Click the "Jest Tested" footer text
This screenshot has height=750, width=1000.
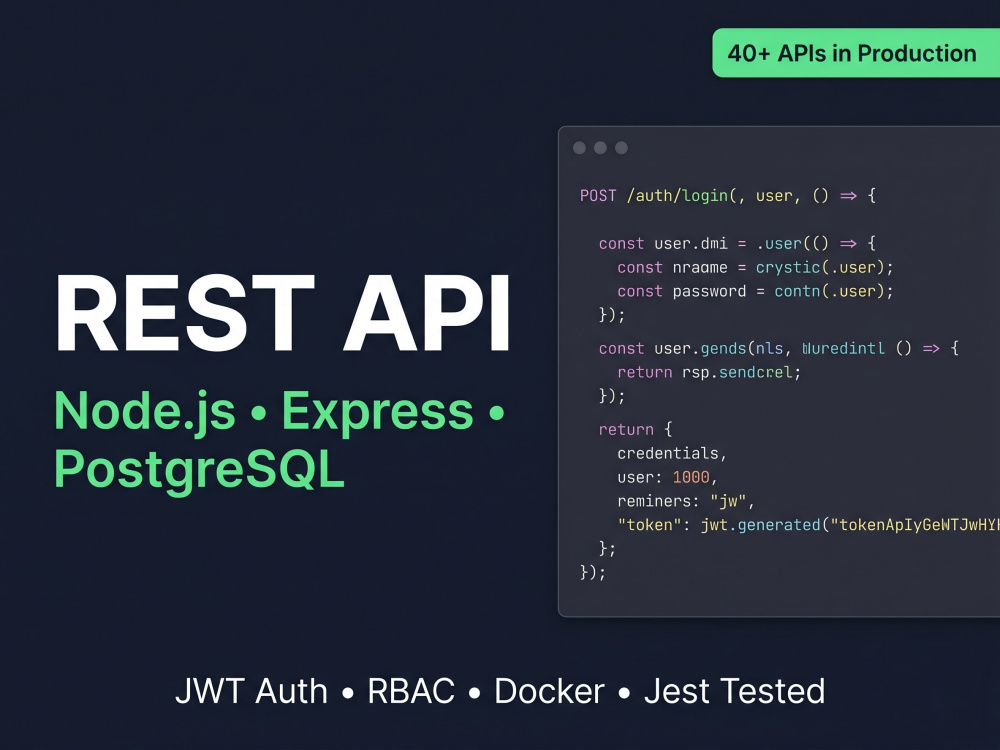click(x=735, y=691)
